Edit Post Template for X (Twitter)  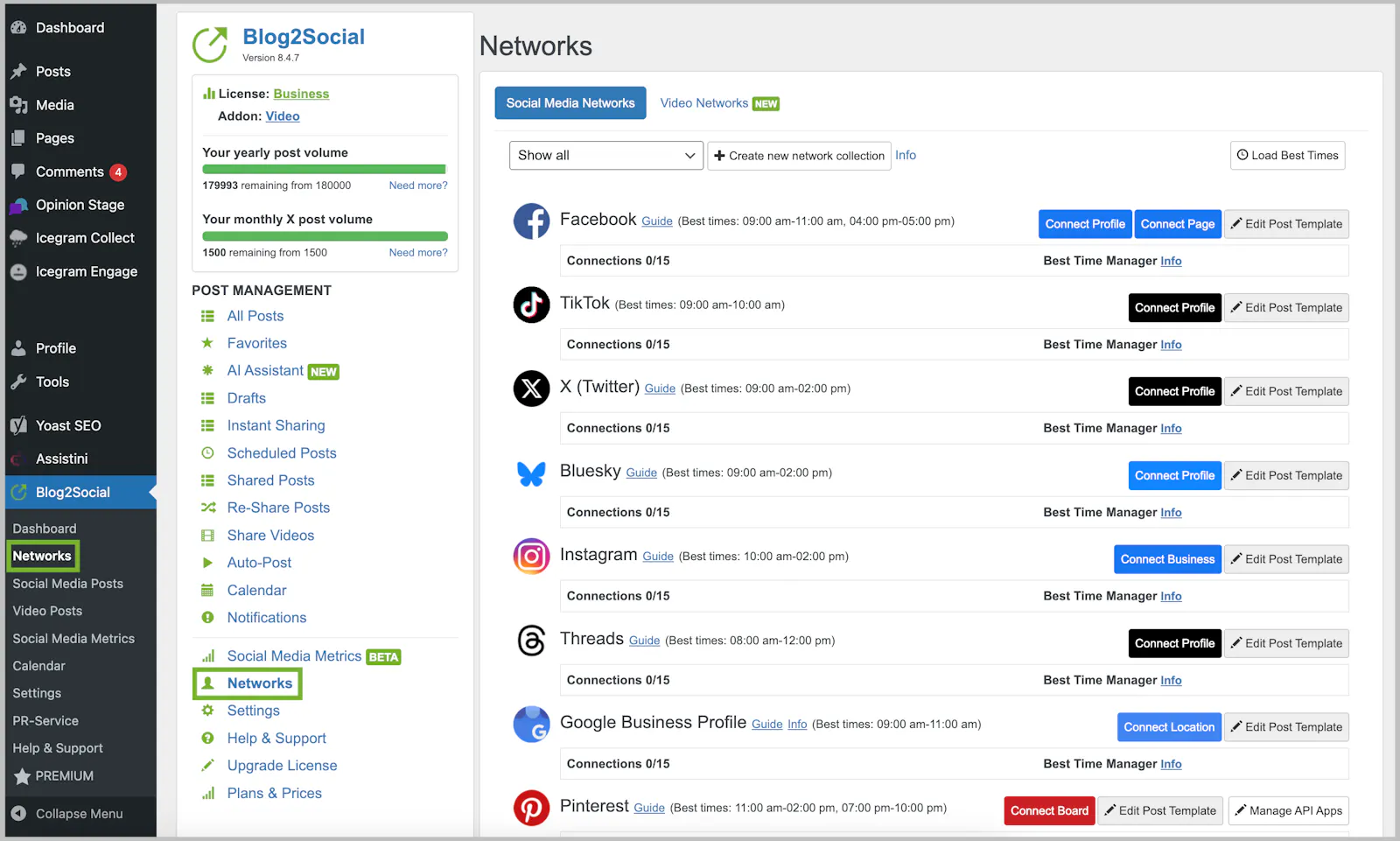coord(1286,391)
